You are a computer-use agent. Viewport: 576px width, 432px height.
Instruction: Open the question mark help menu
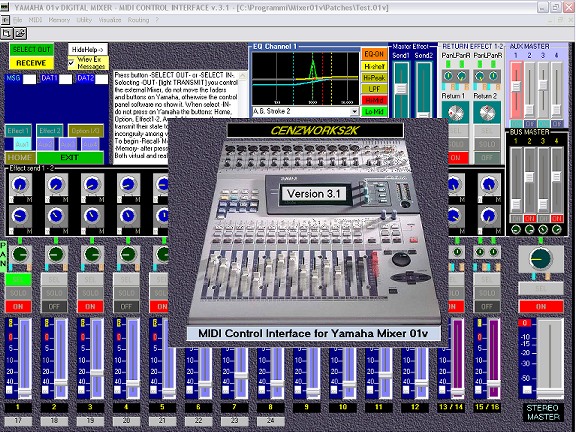(x=157, y=20)
